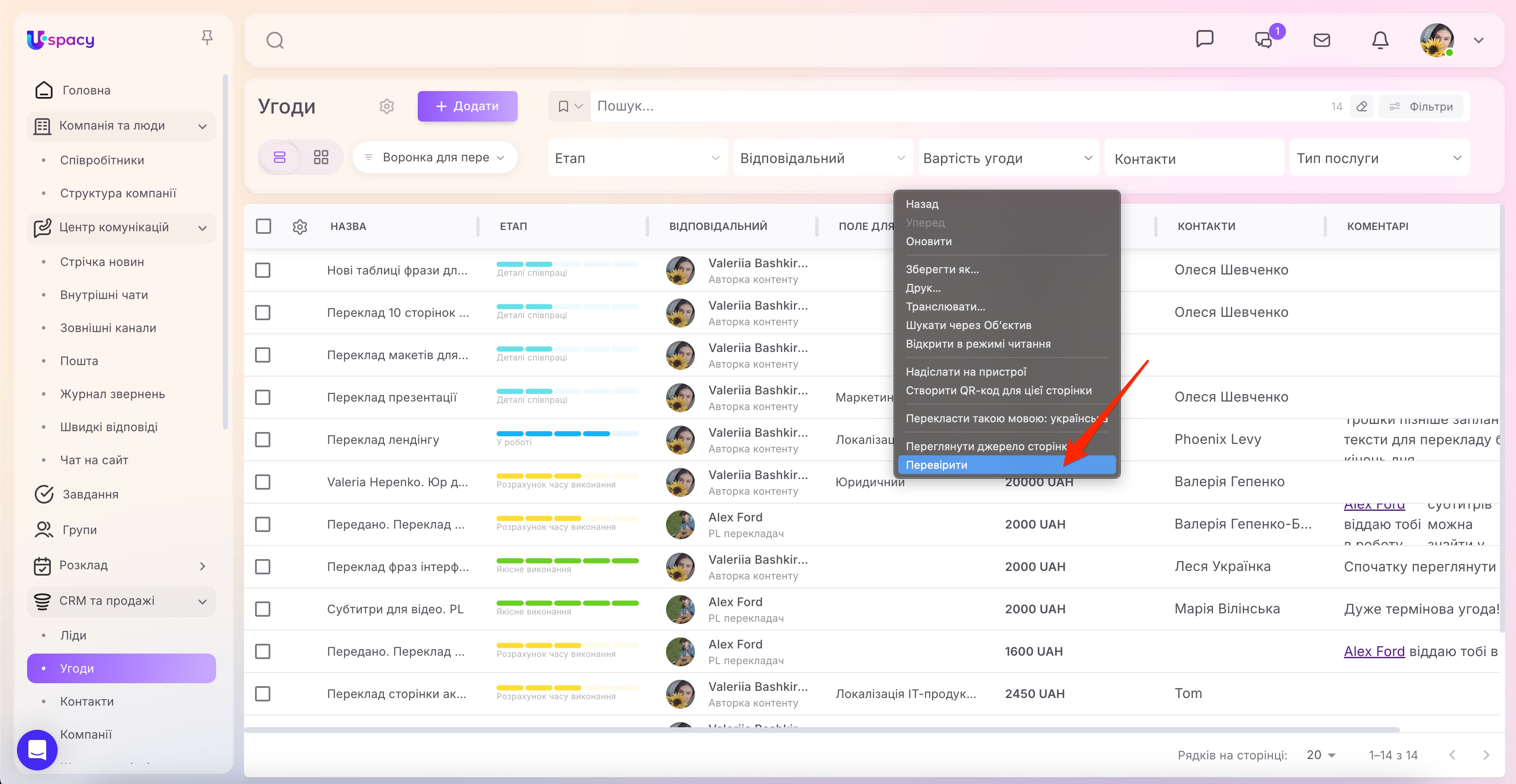The height and width of the screenshot is (784, 1516).
Task: Check the box for Переклад лендінгу row
Action: click(x=262, y=440)
